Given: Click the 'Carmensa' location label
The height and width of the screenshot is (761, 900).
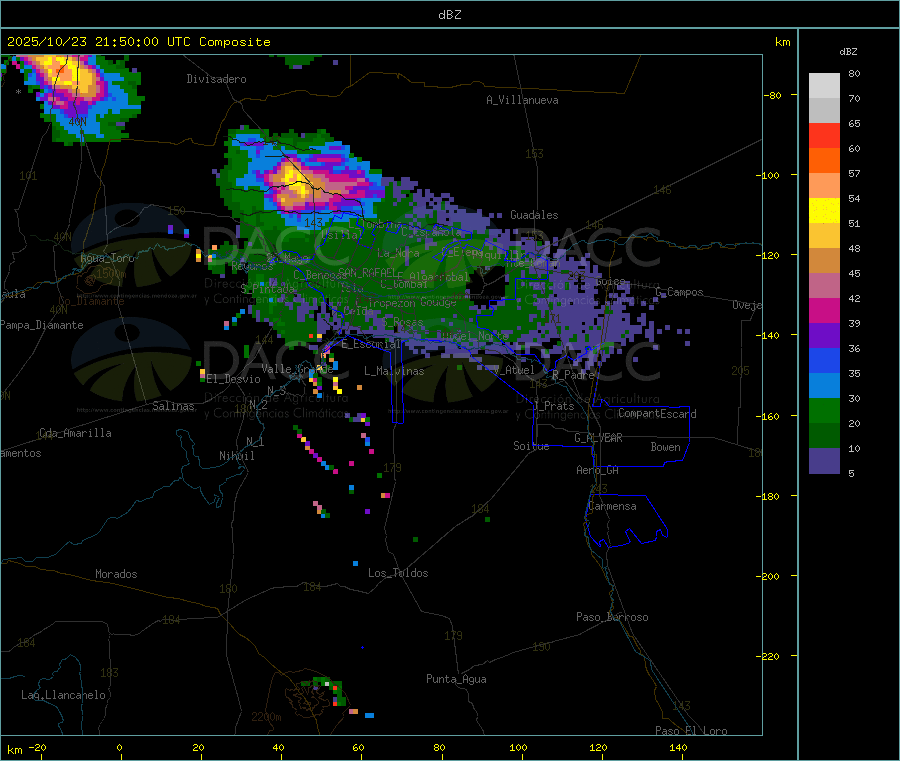Looking at the screenshot, I should tap(612, 507).
